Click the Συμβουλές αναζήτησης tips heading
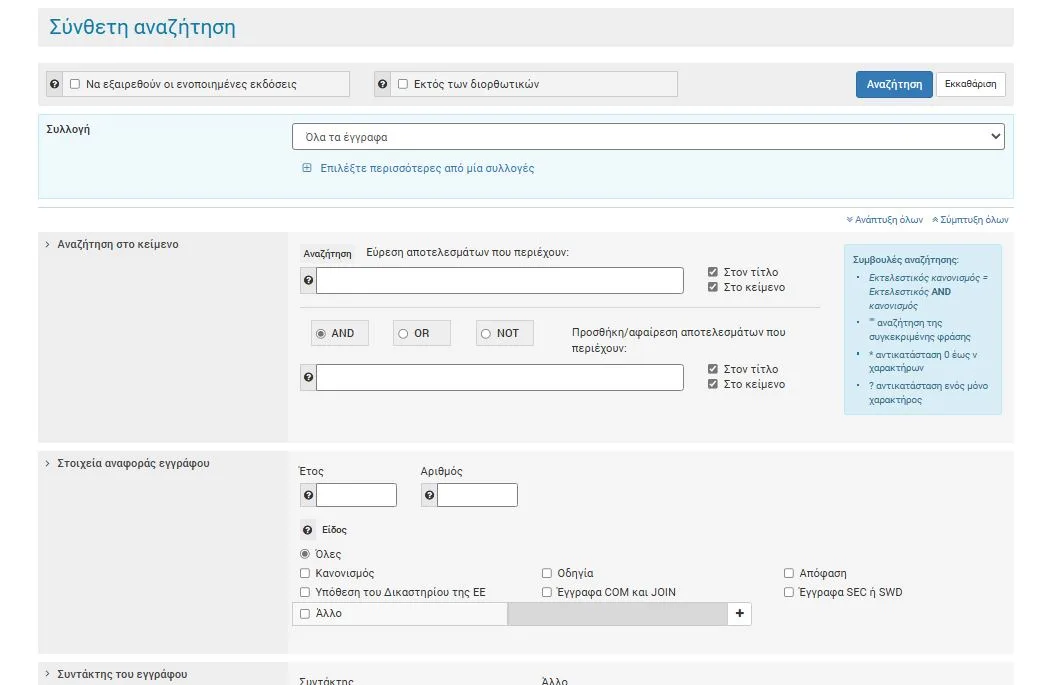The height and width of the screenshot is (685, 1057). coord(905,260)
